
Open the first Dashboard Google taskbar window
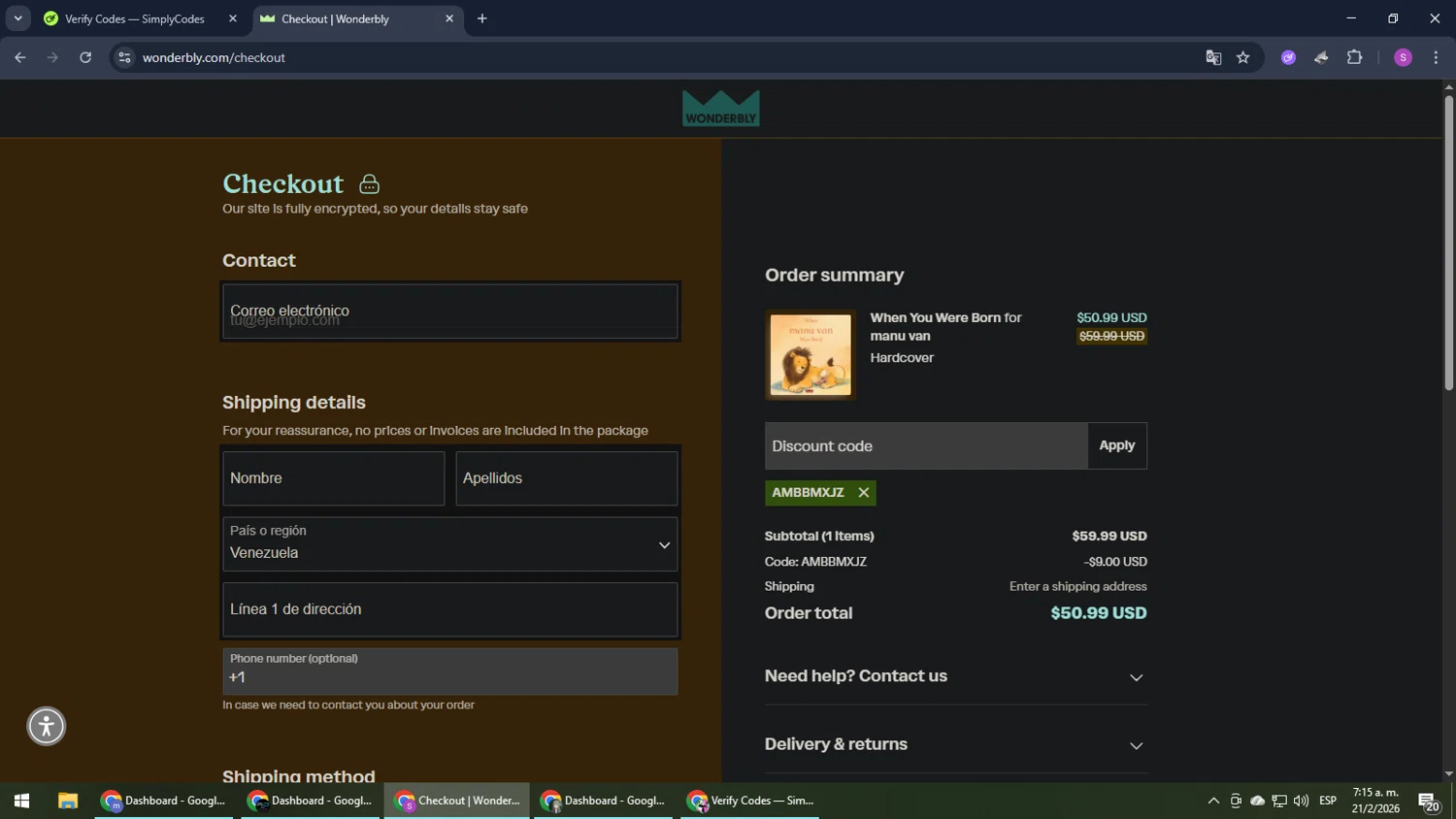[x=163, y=801]
